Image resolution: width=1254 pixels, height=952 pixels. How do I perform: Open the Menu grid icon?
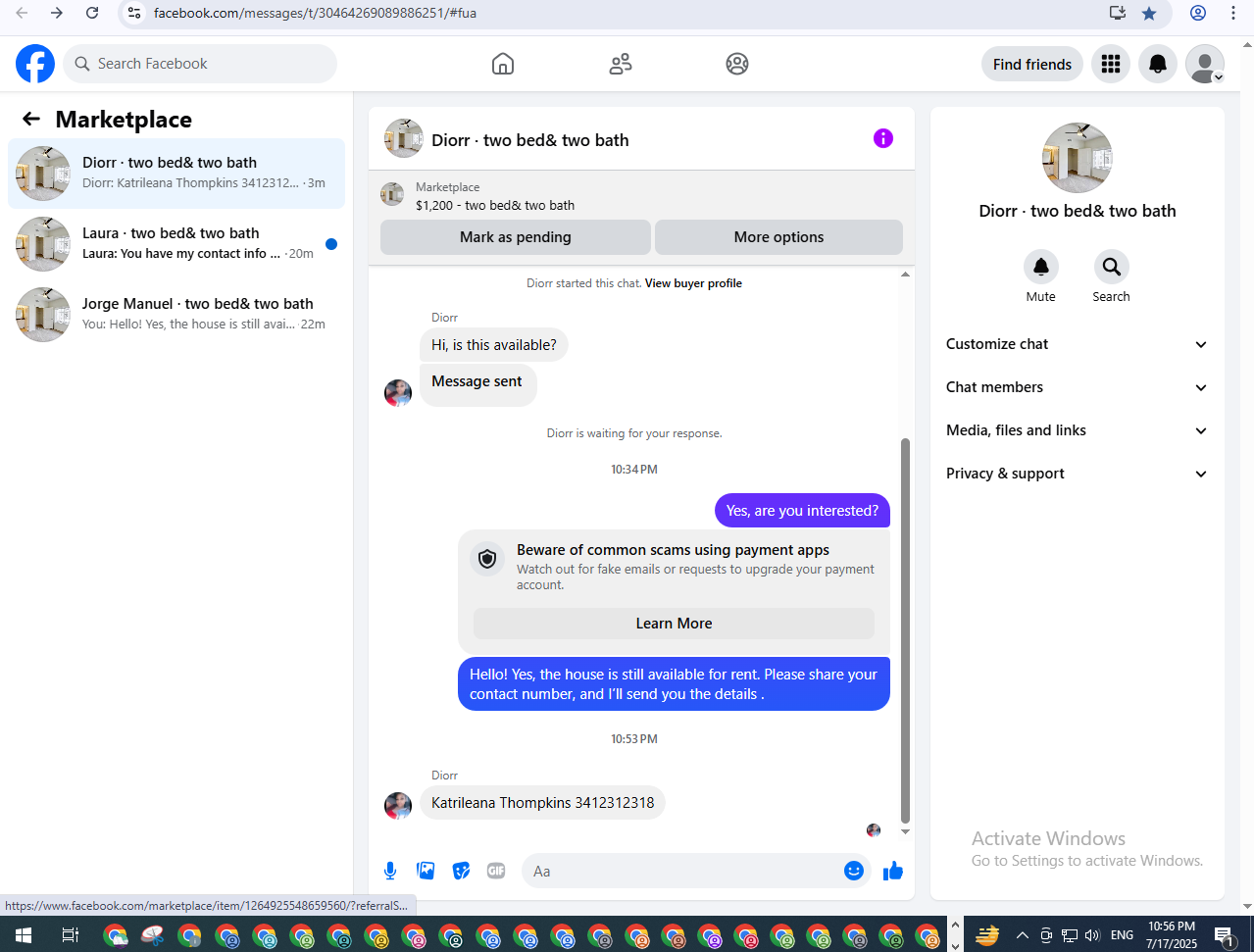tap(1111, 64)
